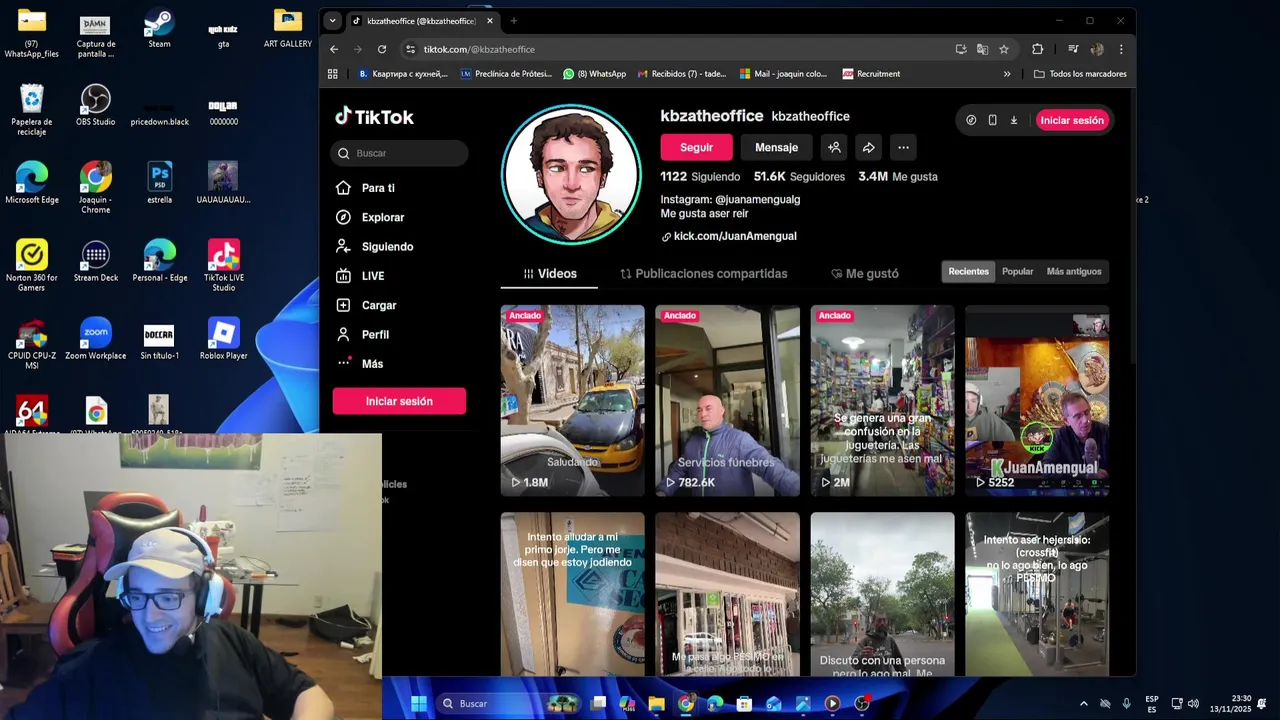This screenshot has height=720, width=1280.
Task: Open Steam desktop icon
Action: [159, 28]
